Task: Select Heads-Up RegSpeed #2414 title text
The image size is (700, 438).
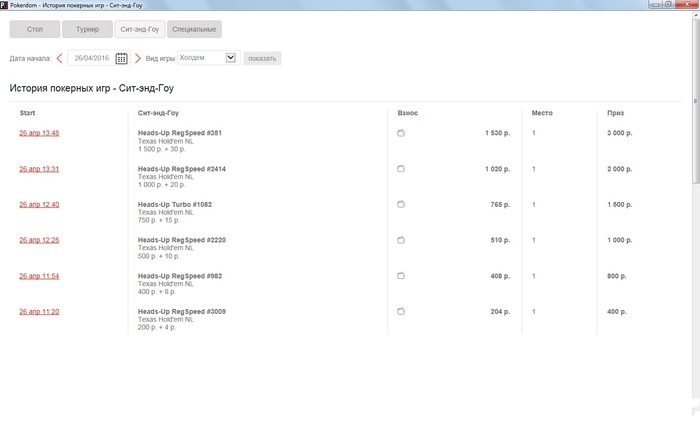Action: 182,169
